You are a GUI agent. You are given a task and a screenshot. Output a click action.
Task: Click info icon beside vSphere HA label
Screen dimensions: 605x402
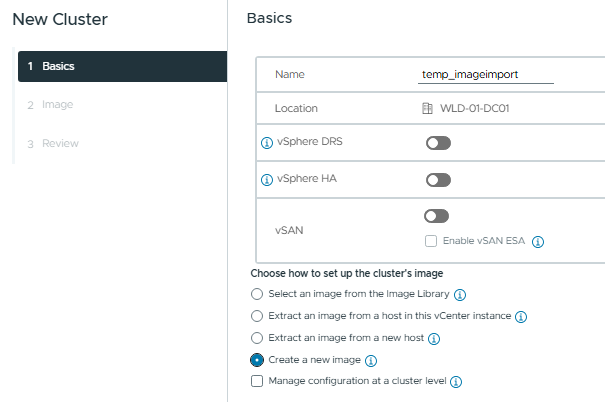(266, 181)
